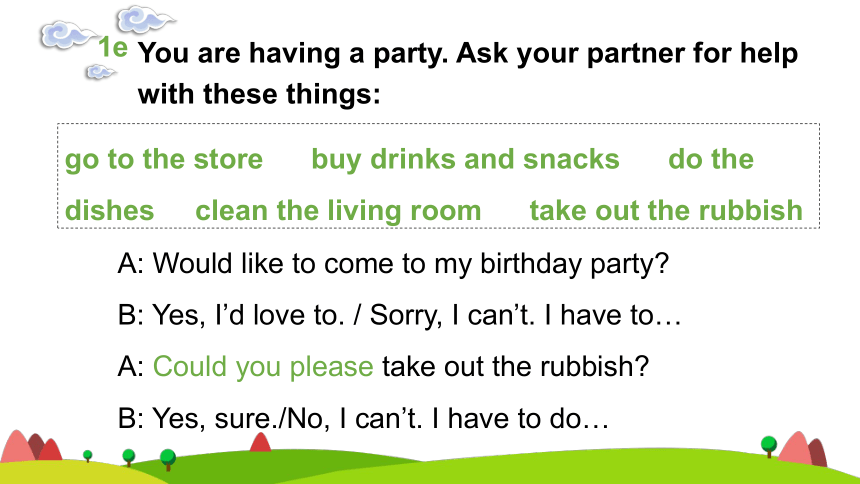The height and width of the screenshot is (484, 860).
Task: Click the word 'dishes' in box
Action: click(x=110, y=211)
